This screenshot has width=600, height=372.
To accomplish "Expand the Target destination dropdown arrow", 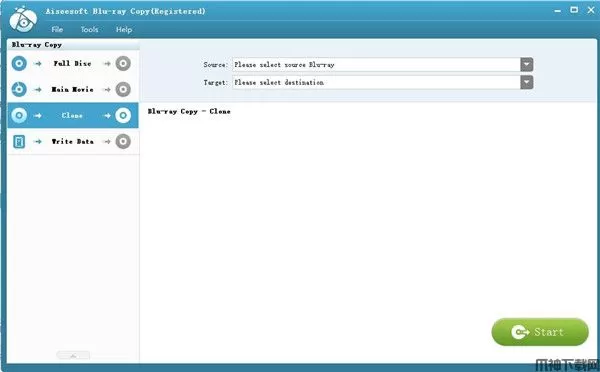I will pyautogui.click(x=527, y=82).
